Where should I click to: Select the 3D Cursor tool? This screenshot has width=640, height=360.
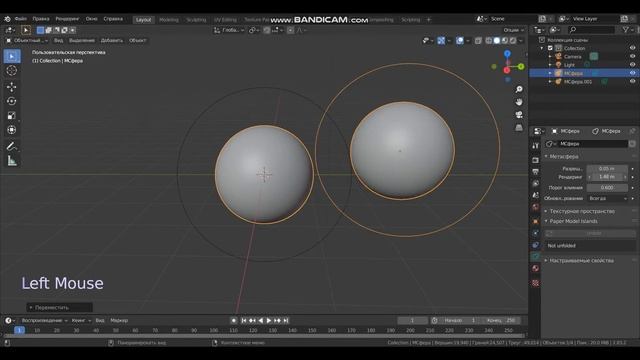(x=12, y=71)
